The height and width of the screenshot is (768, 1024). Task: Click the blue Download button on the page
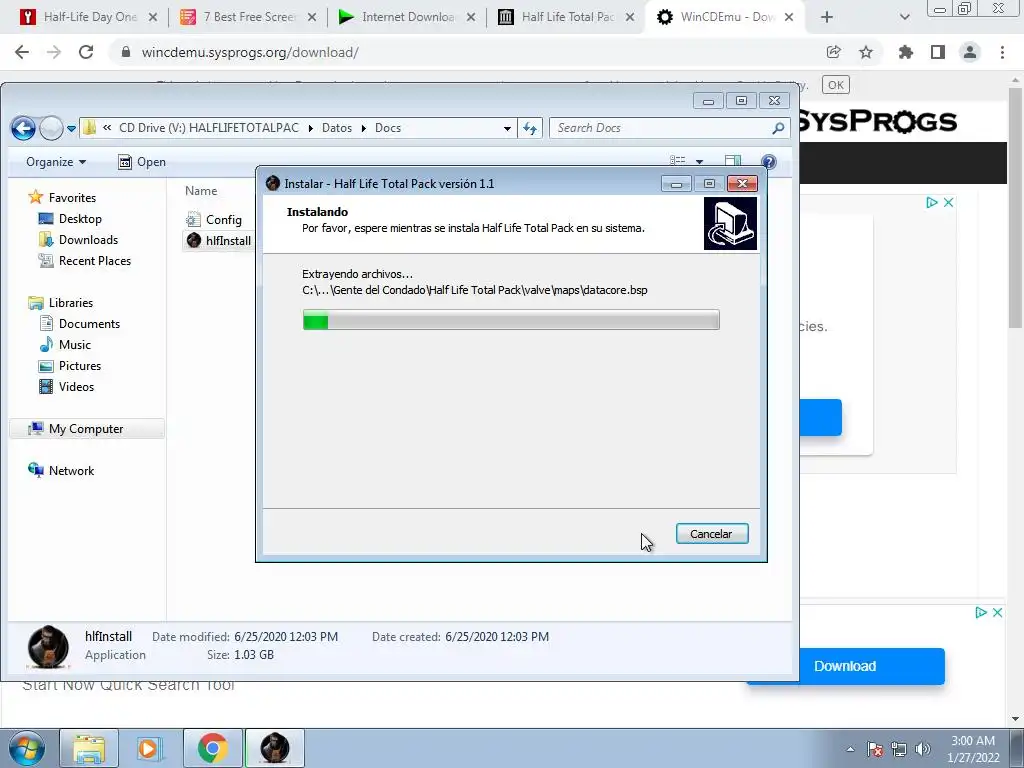coord(844,666)
